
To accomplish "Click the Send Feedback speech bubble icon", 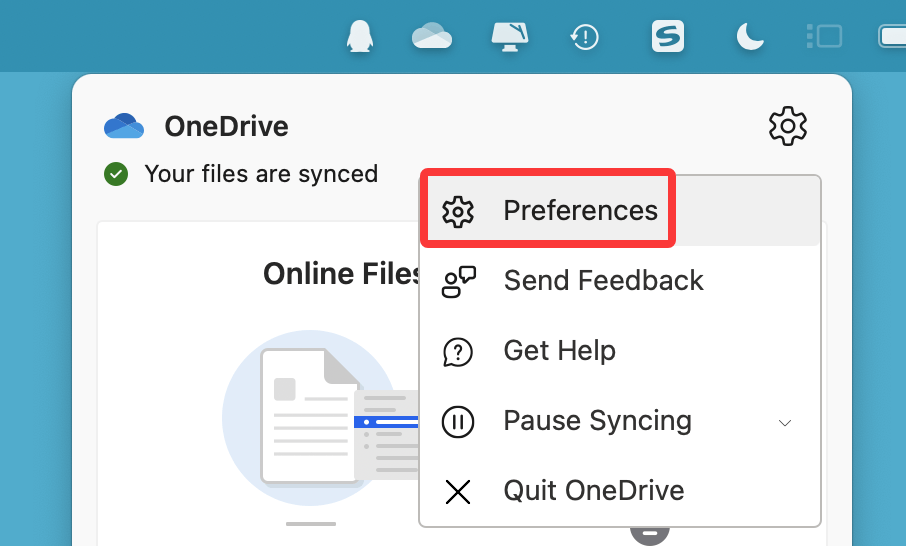I will coord(459,282).
